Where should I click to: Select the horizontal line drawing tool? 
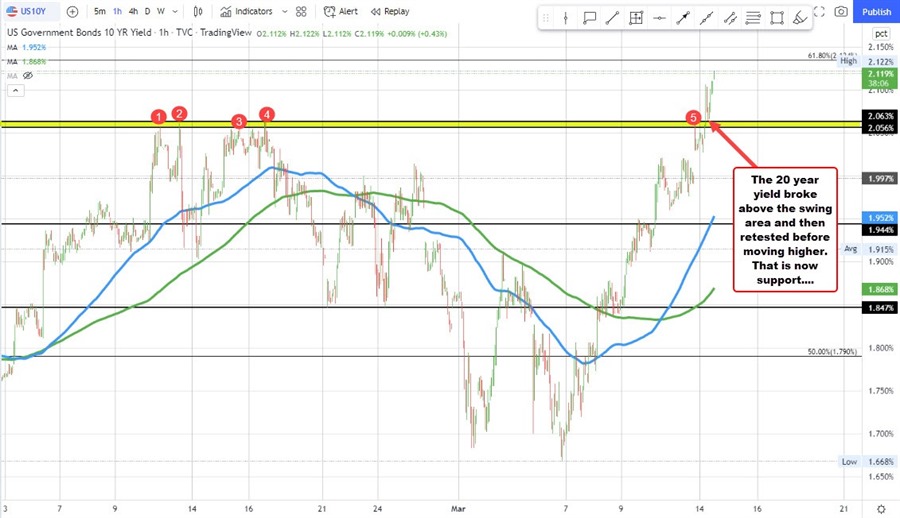click(x=660, y=19)
